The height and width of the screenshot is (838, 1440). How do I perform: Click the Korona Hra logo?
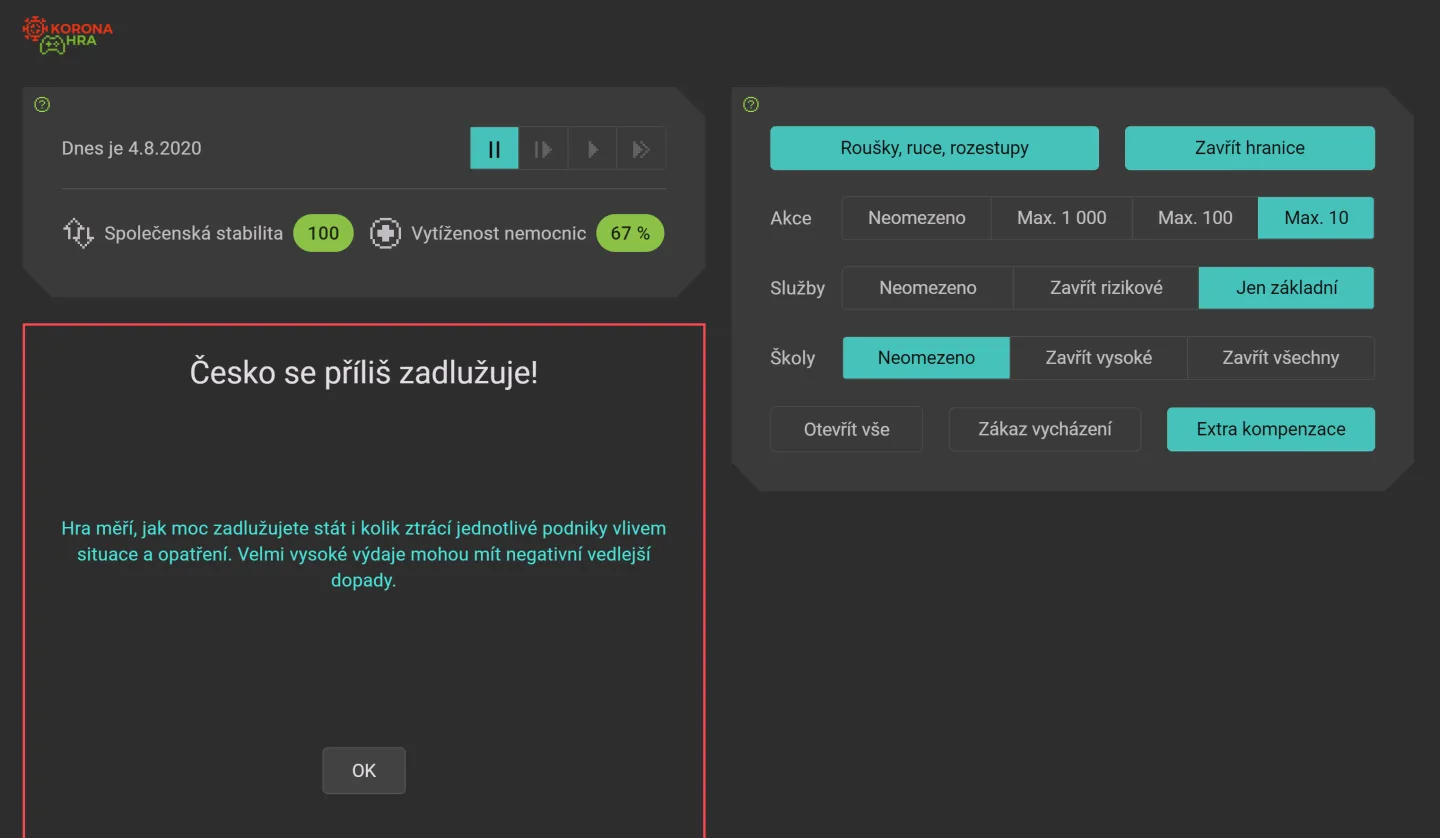click(x=67, y=35)
